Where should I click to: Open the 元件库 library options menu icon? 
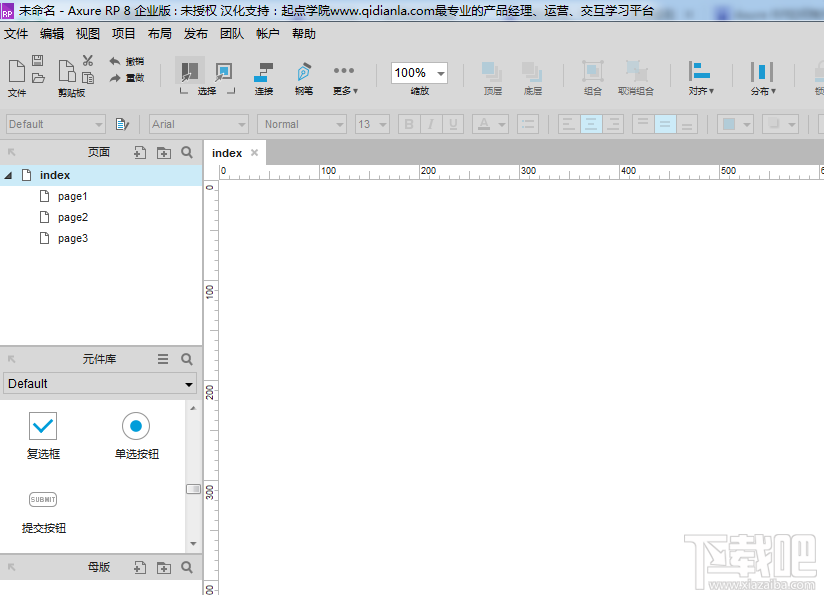point(163,359)
